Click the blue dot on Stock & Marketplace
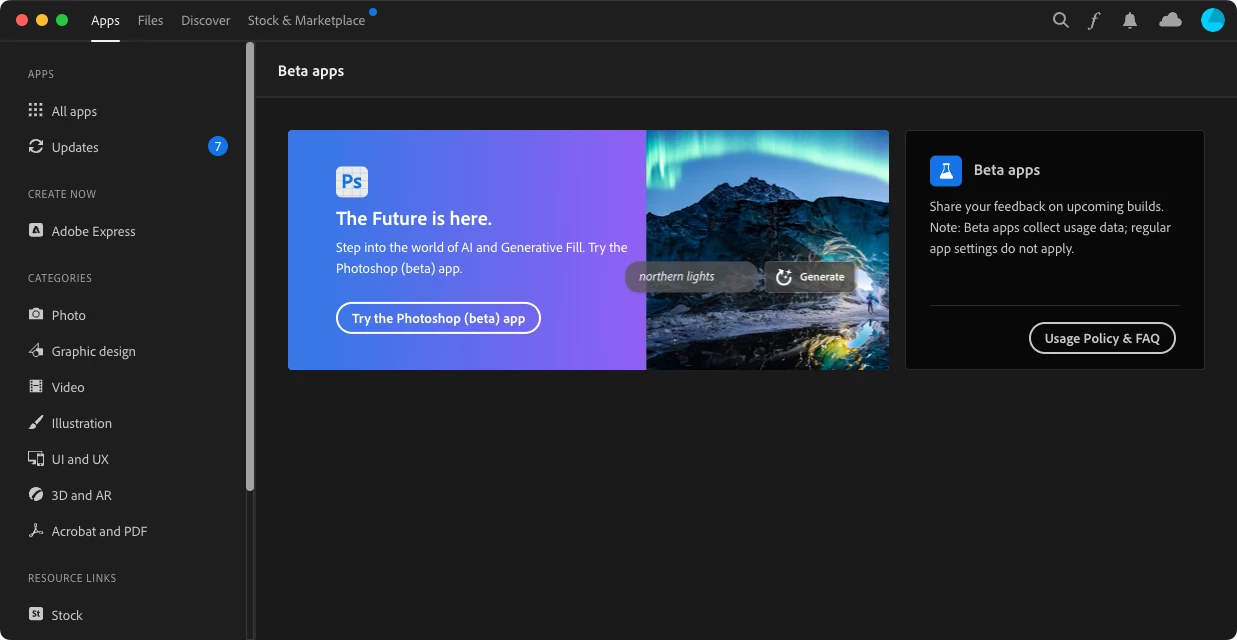1237x640 pixels. point(373,12)
